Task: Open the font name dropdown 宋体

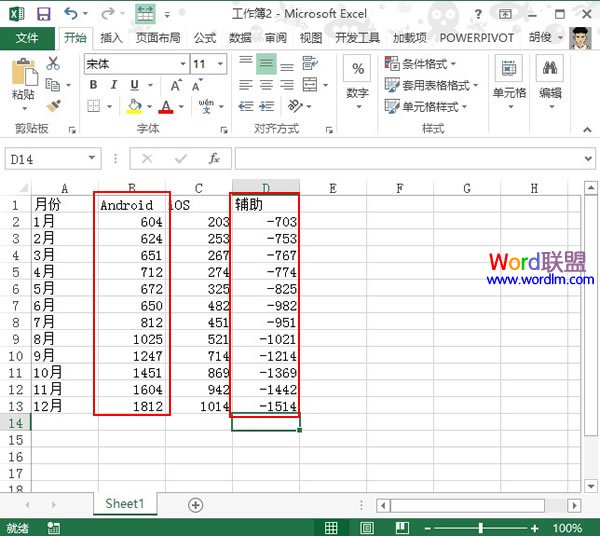Action: coord(183,64)
